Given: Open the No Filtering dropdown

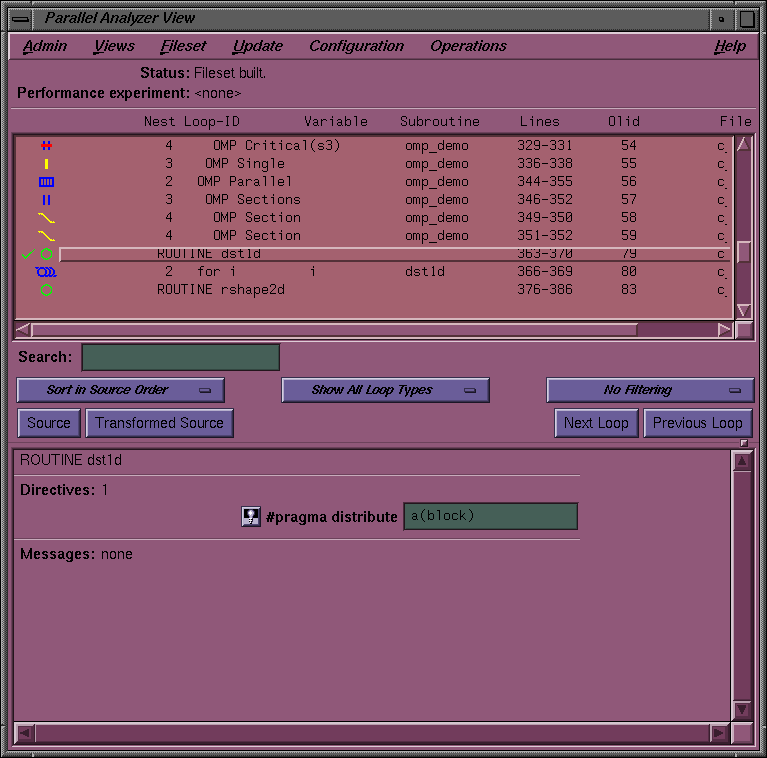Looking at the screenshot, I should [x=650, y=390].
